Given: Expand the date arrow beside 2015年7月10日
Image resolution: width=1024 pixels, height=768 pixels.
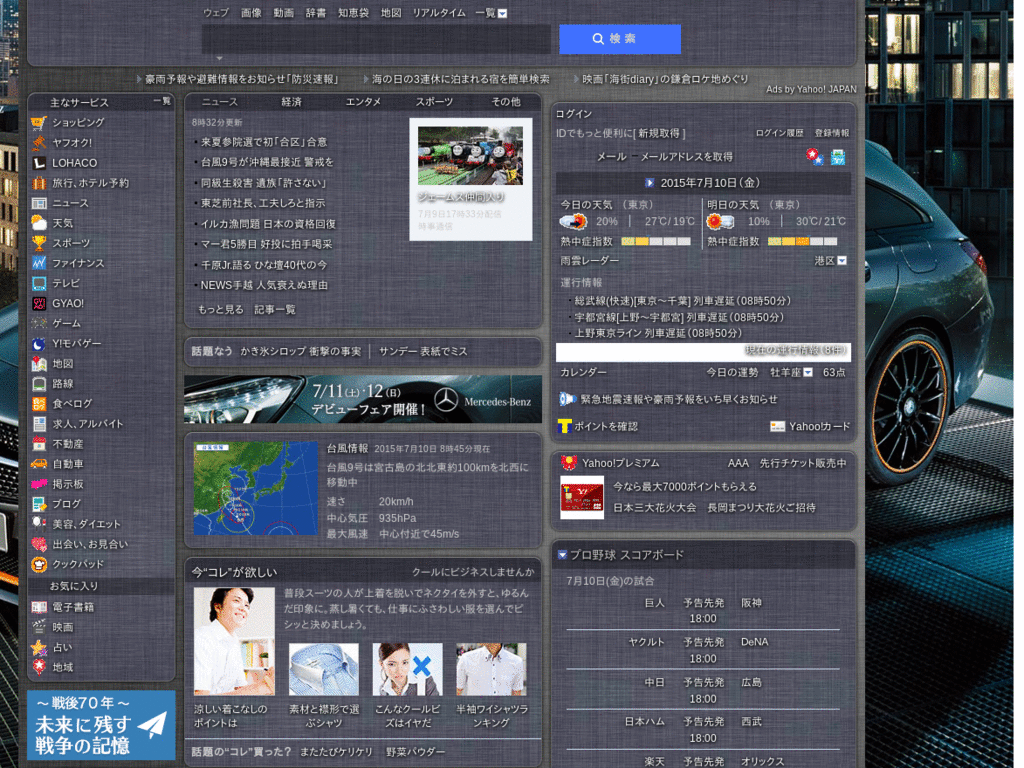Looking at the screenshot, I should [x=650, y=183].
